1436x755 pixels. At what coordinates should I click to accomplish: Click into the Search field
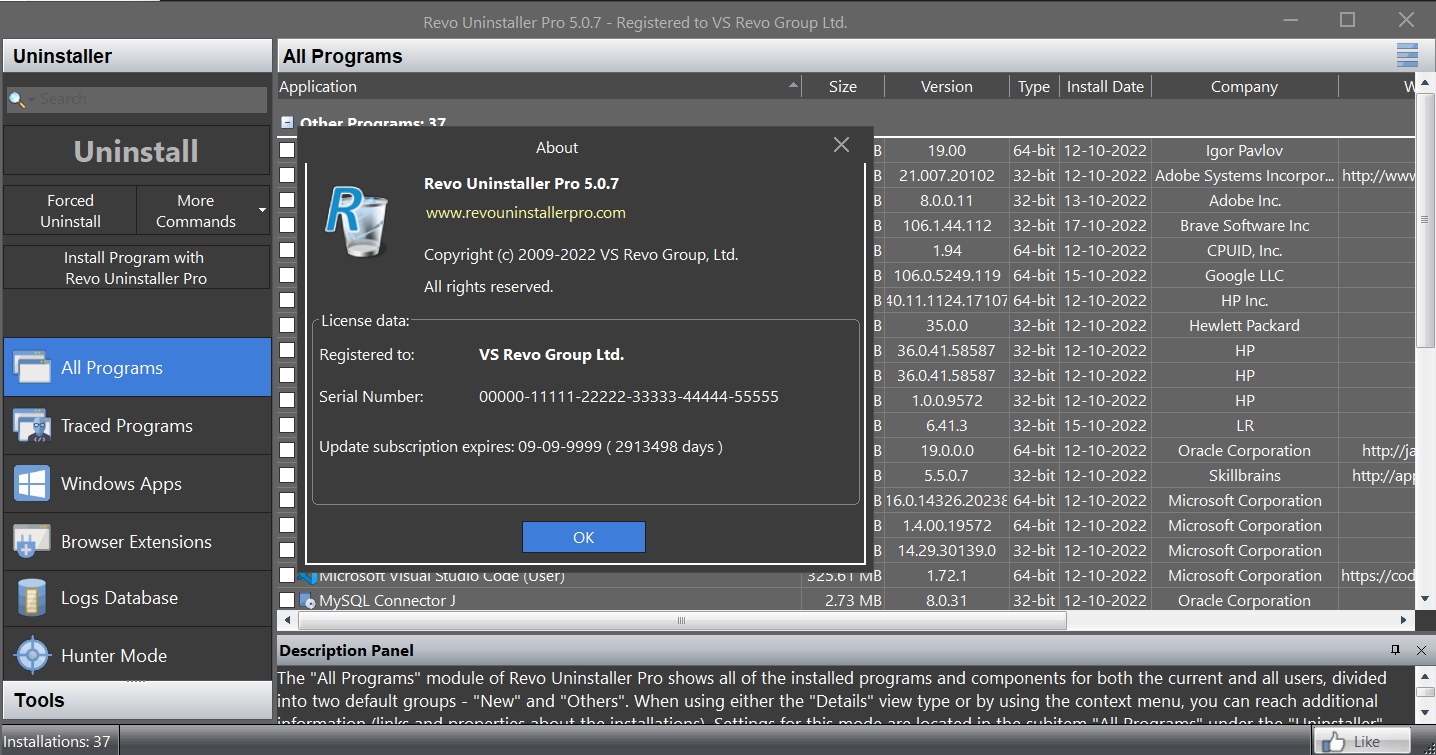(137, 99)
